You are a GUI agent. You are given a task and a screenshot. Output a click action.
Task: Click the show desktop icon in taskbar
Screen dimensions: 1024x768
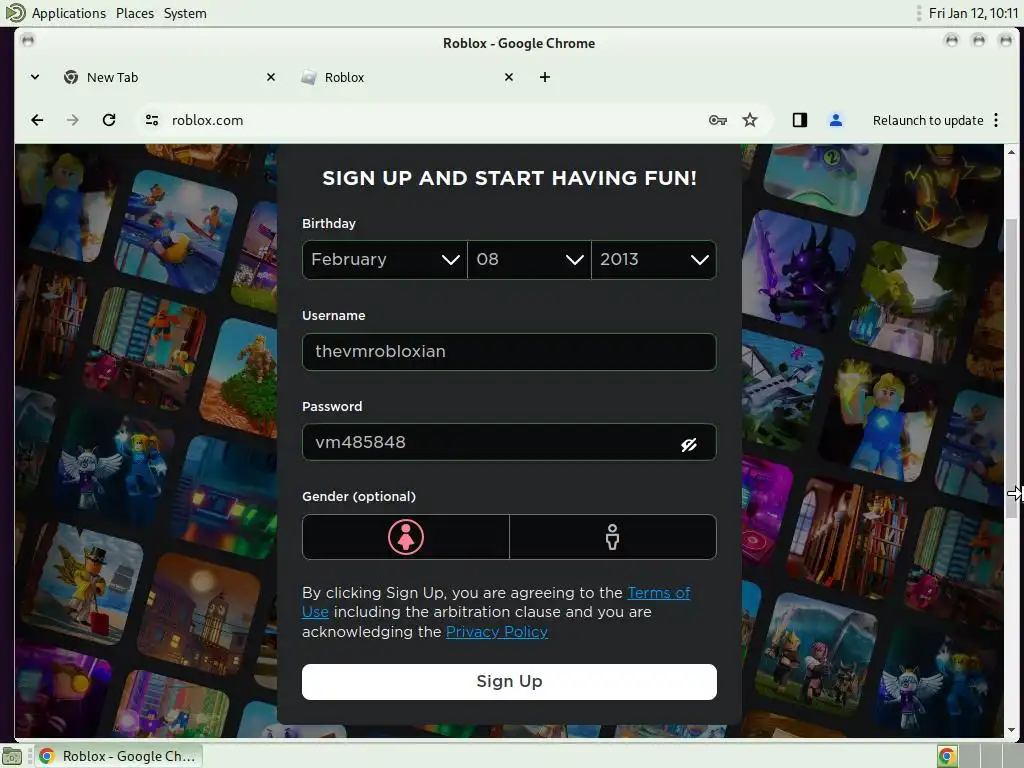coord(12,756)
